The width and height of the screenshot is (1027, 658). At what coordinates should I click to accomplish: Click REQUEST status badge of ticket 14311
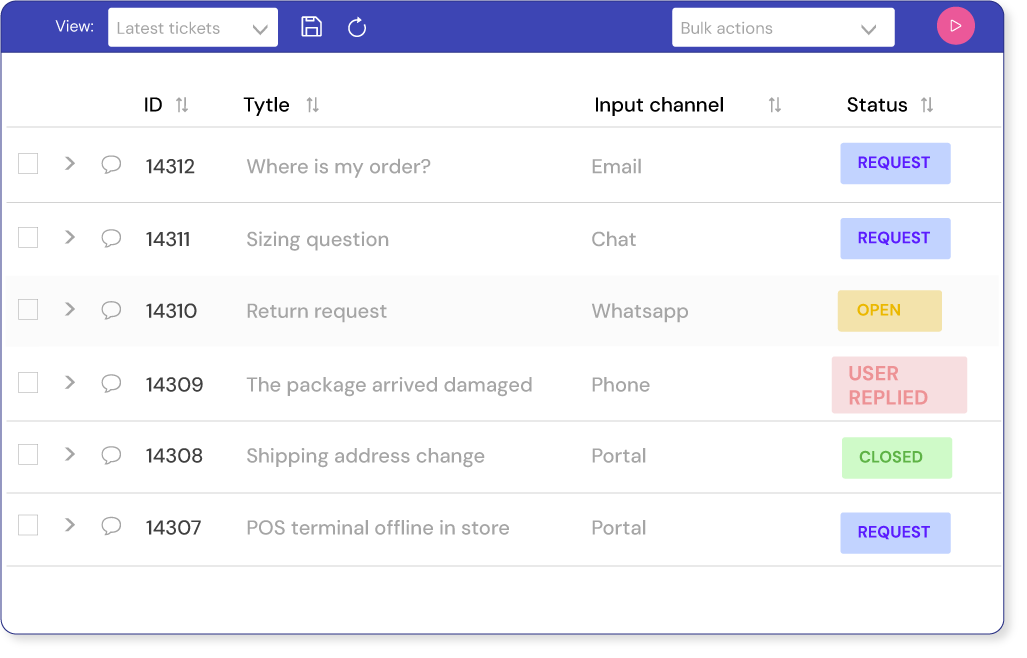tap(895, 238)
